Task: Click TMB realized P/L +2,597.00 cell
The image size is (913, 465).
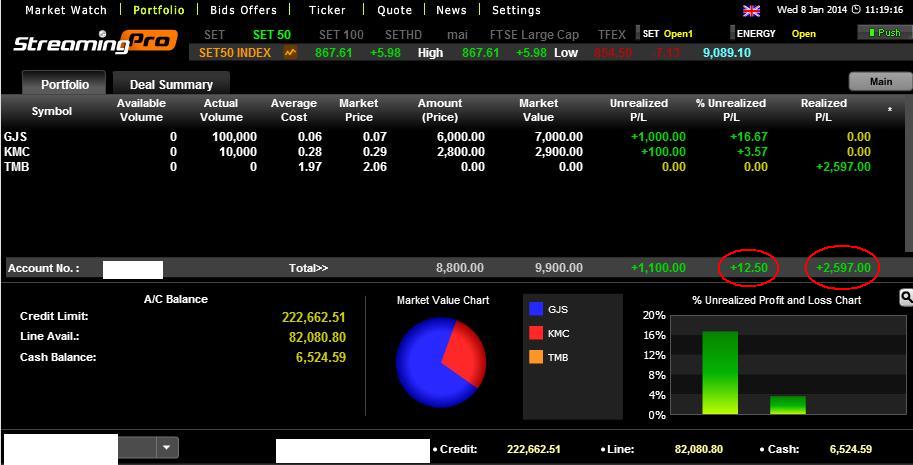Action: pyautogui.click(x=843, y=167)
